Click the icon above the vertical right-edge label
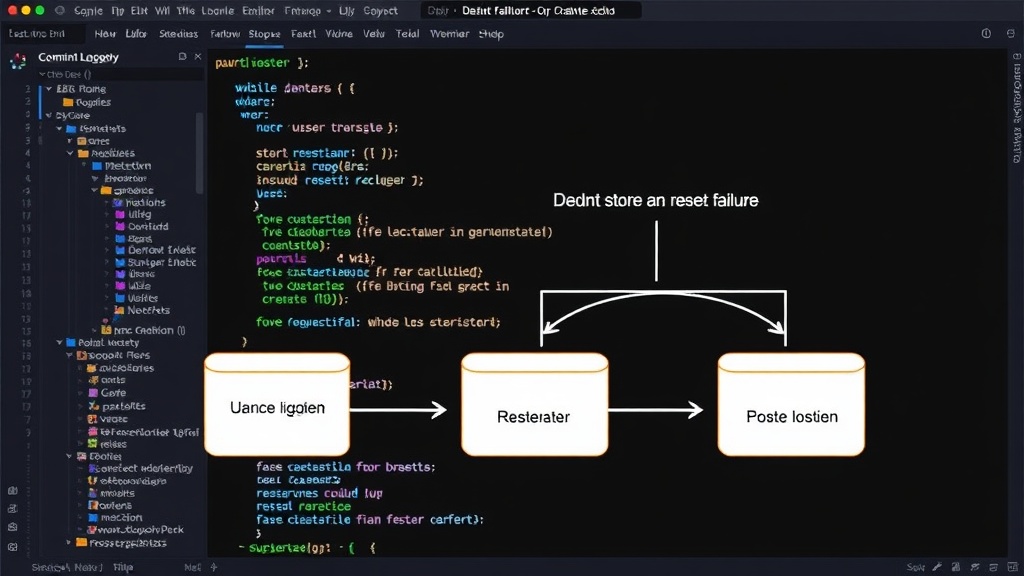The height and width of the screenshot is (576, 1024). tap(1017, 57)
